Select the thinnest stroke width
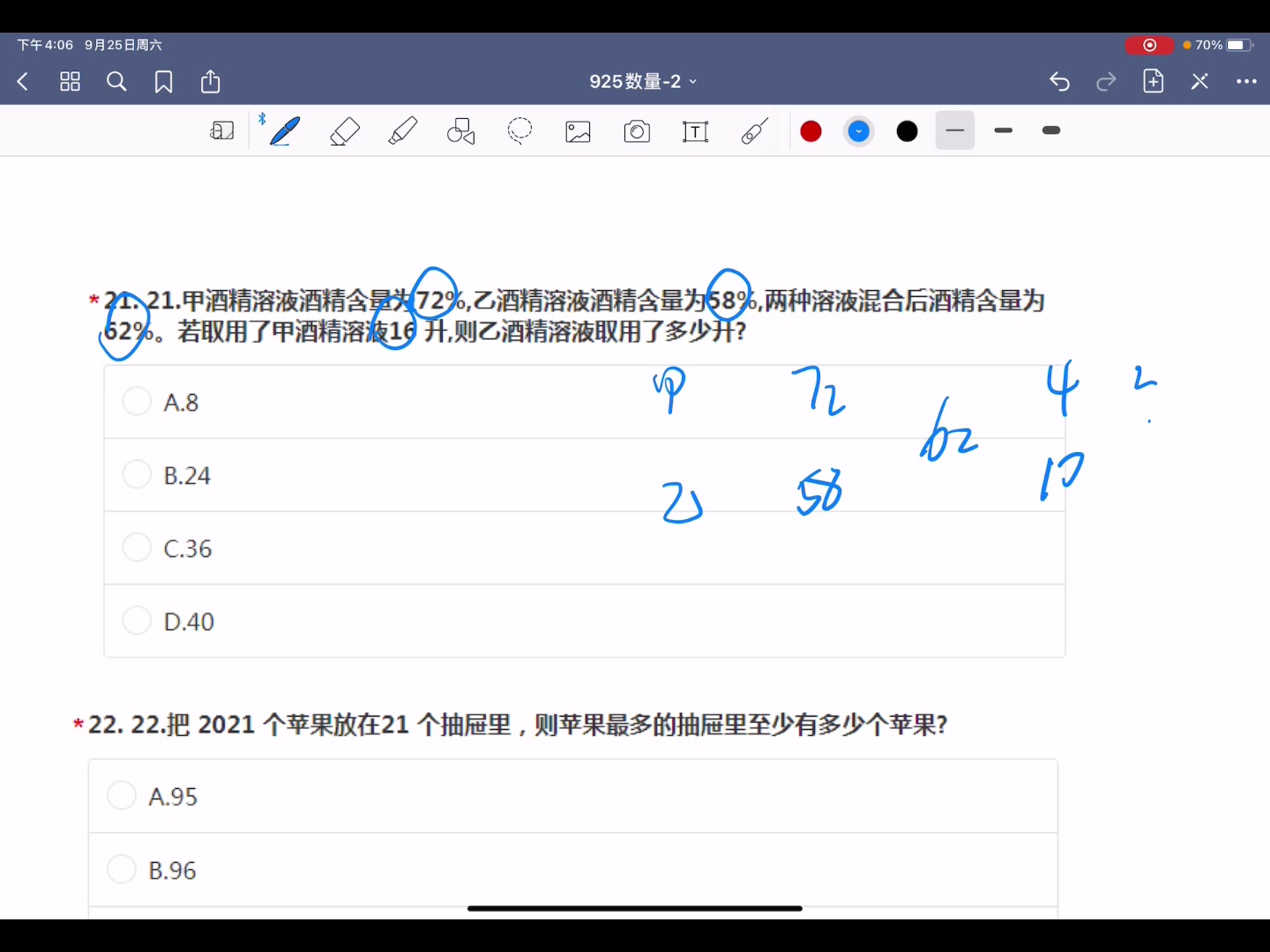The image size is (1270, 952). click(x=955, y=130)
